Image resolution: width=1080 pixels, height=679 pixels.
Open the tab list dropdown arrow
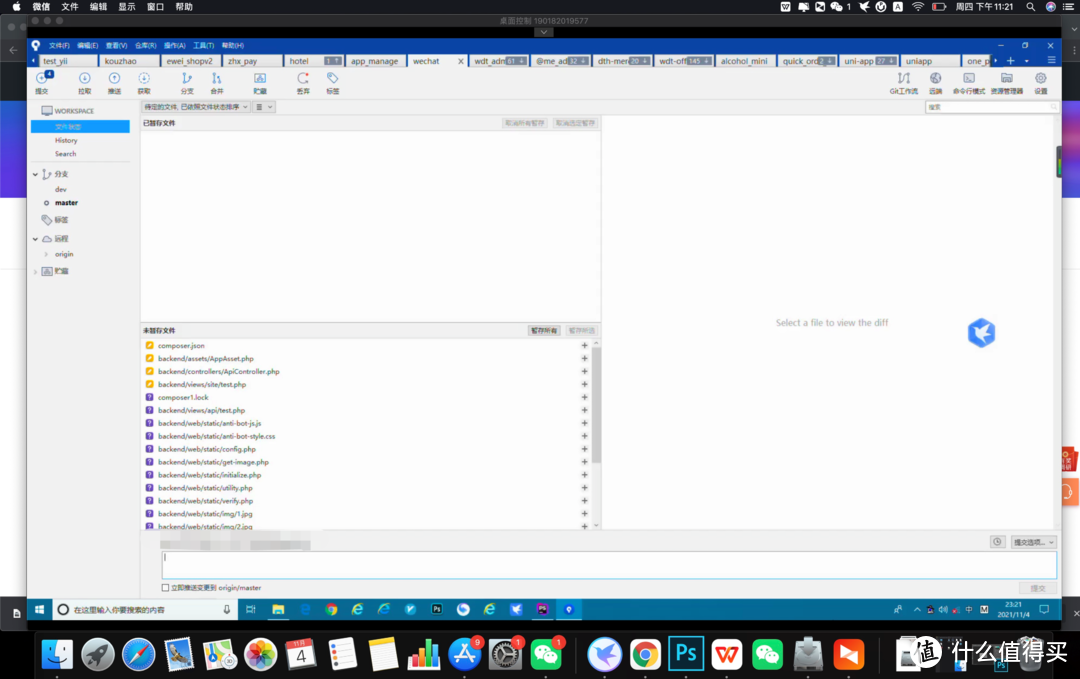[1026, 61]
